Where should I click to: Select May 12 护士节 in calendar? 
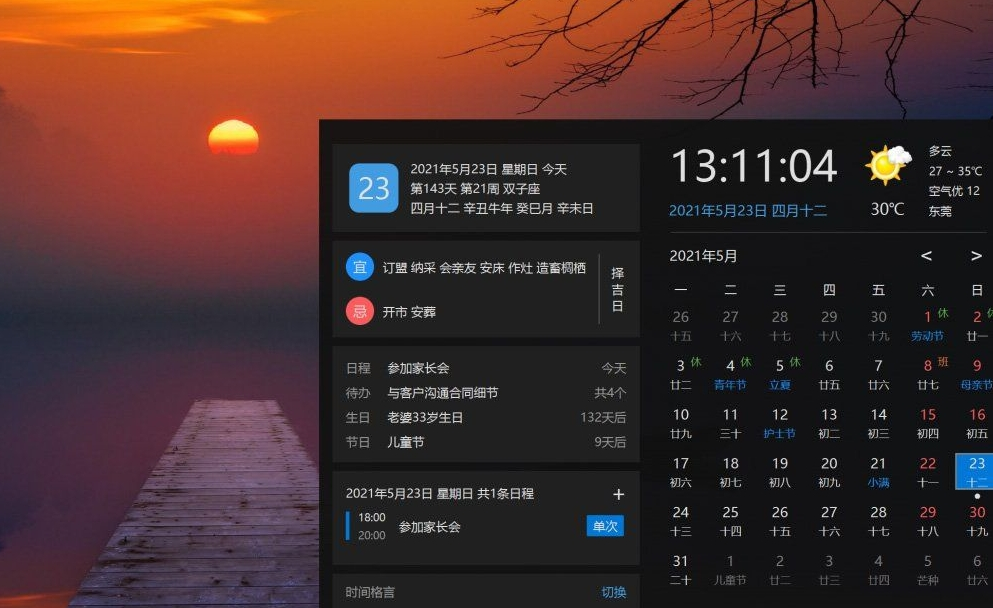tap(779, 423)
